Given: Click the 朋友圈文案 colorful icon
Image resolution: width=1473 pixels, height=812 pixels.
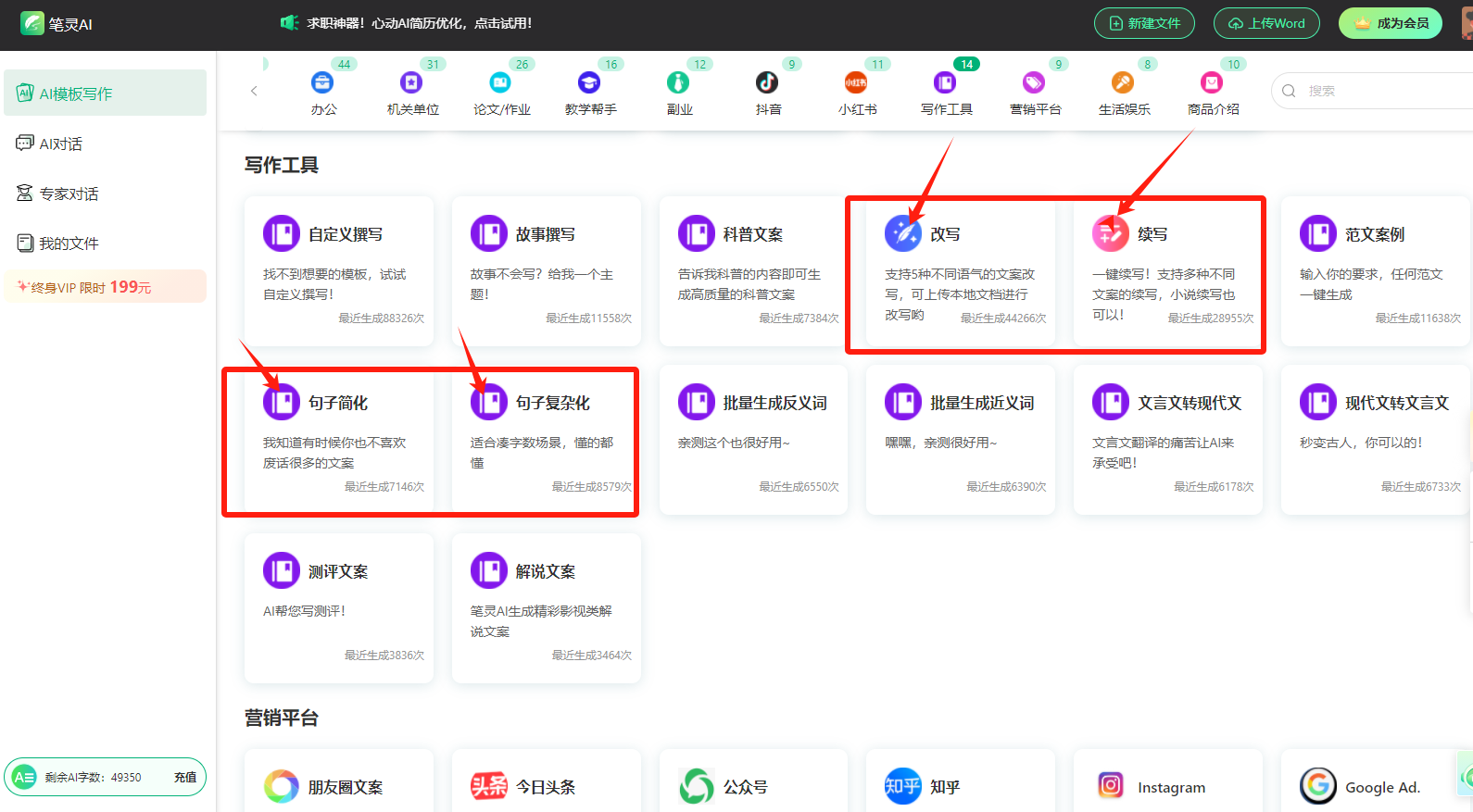Looking at the screenshot, I should point(282,786).
